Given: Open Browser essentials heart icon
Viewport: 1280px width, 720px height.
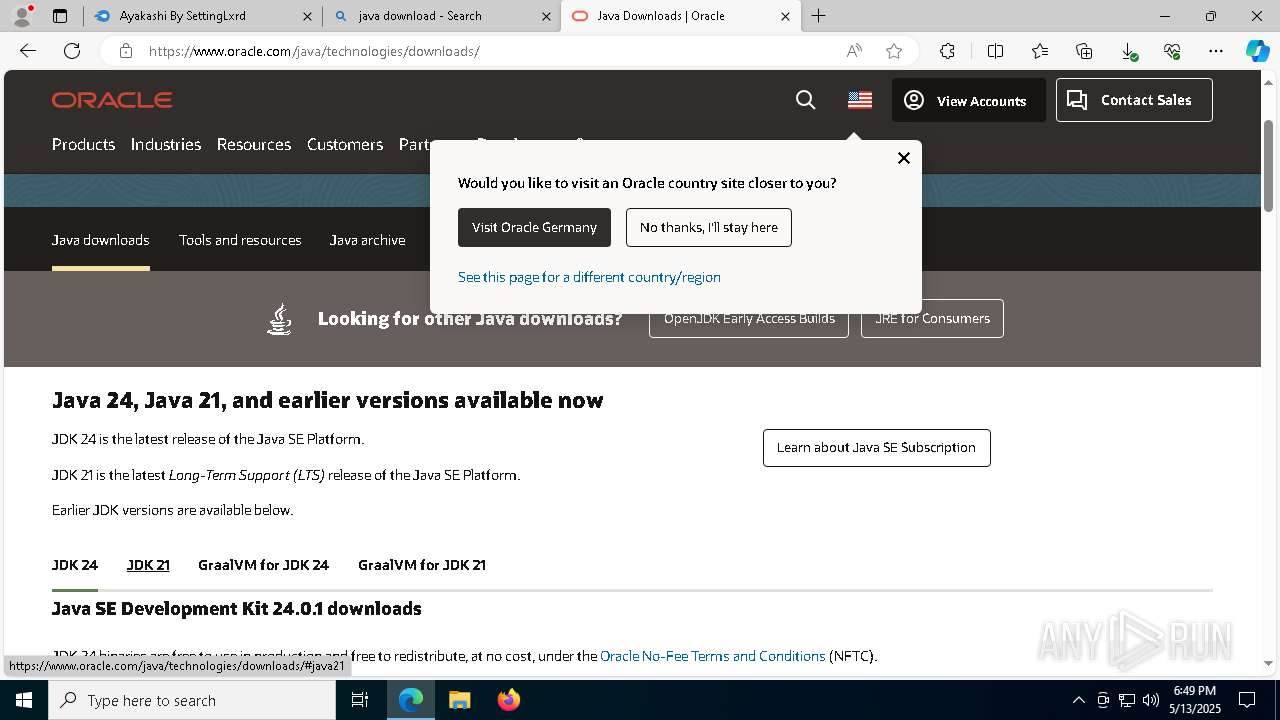Looking at the screenshot, I should click(x=1172, y=51).
